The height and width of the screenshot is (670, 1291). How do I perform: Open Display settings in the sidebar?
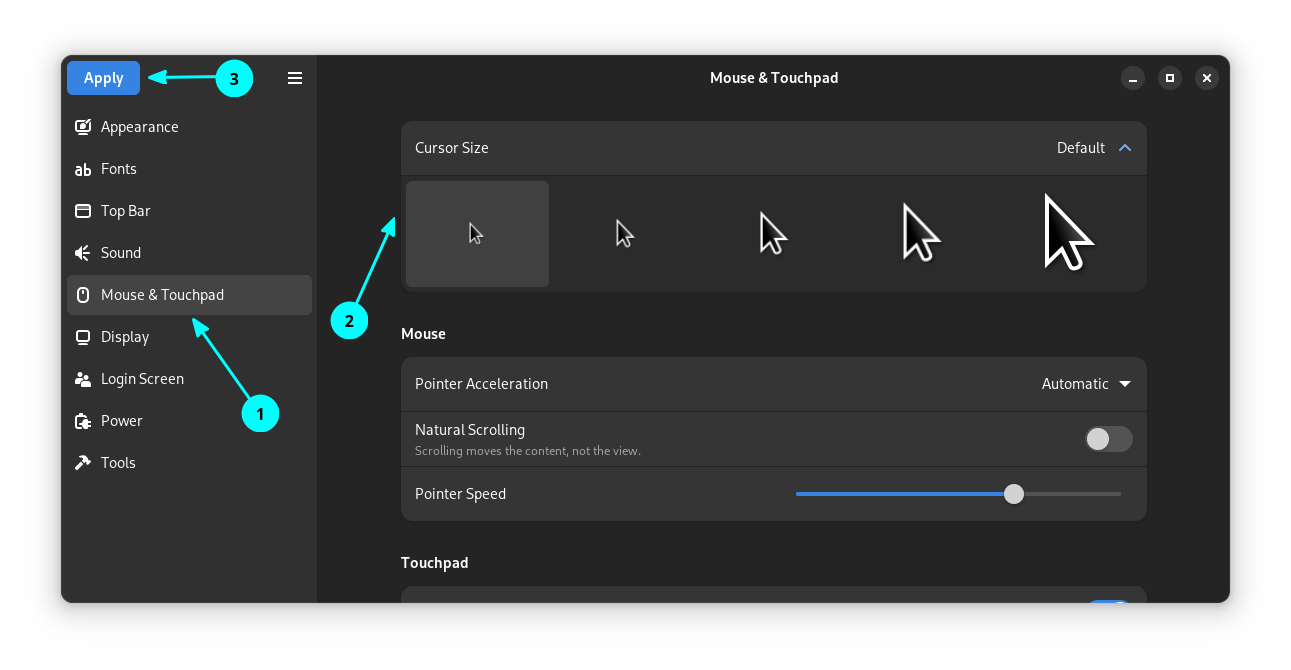124,336
